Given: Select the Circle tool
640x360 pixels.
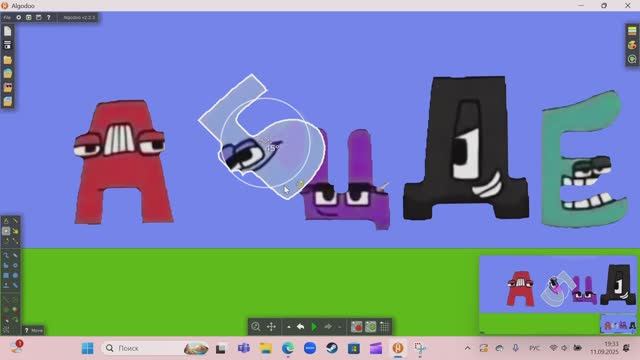Looking at the screenshot, I should click(15, 276).
